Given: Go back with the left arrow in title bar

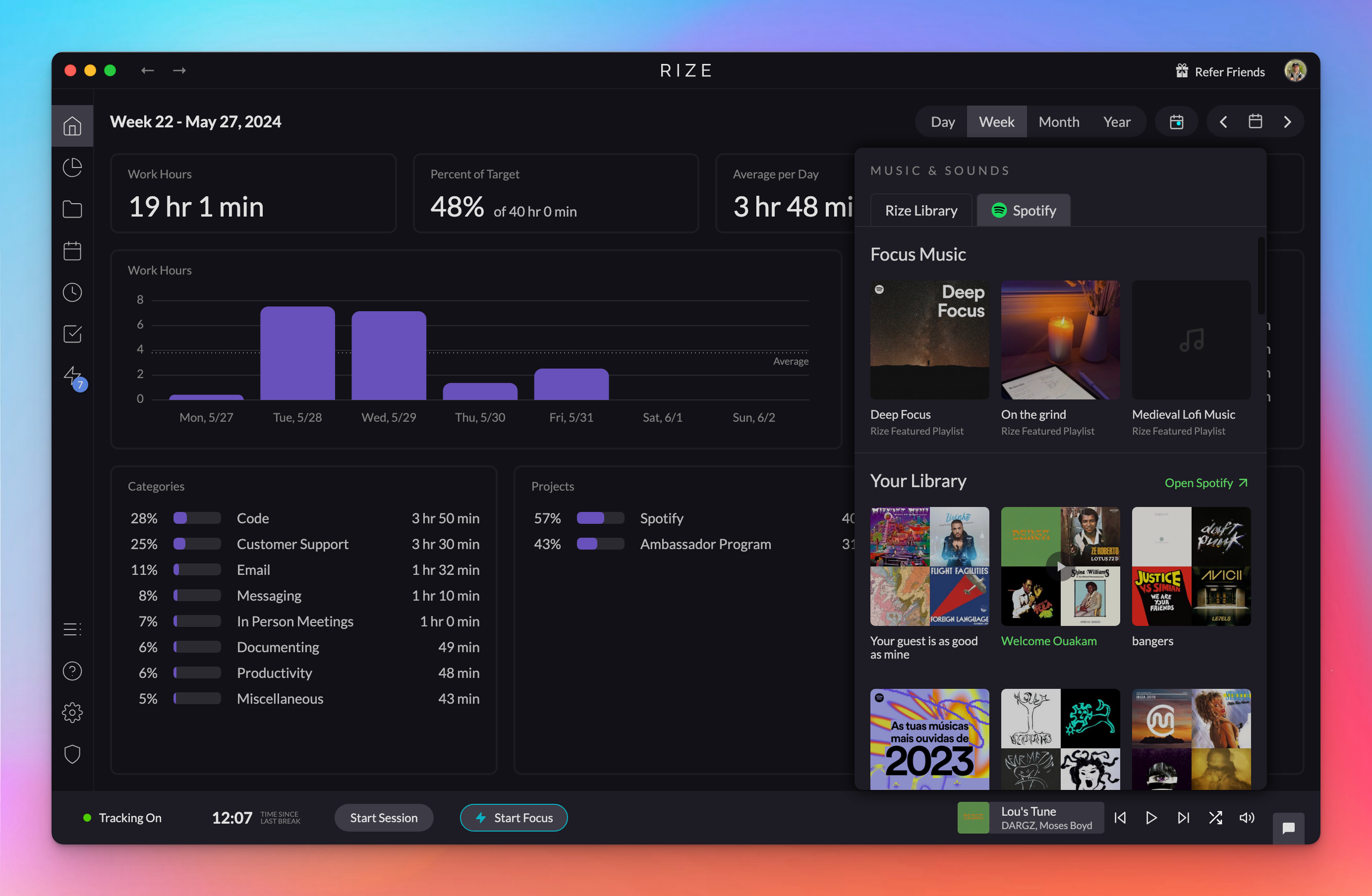Looking at the screenshot, I should tap(148, 70).
